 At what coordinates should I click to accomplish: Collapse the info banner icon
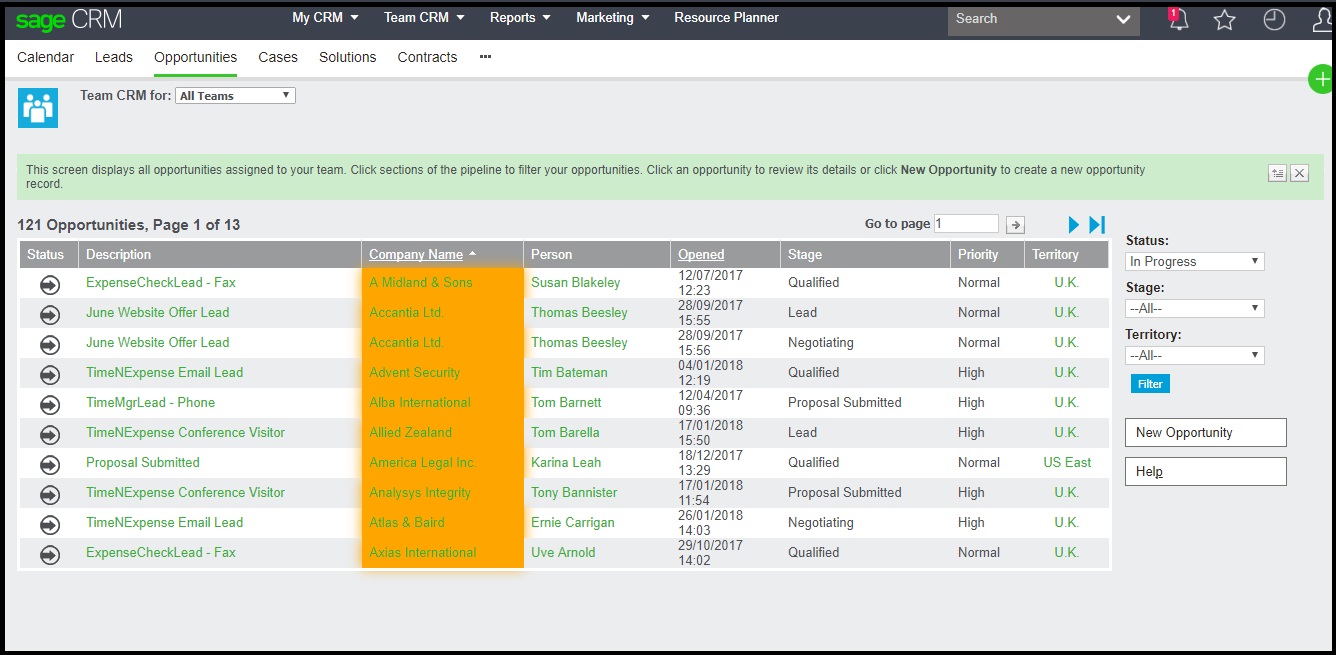click(1277, 173)
